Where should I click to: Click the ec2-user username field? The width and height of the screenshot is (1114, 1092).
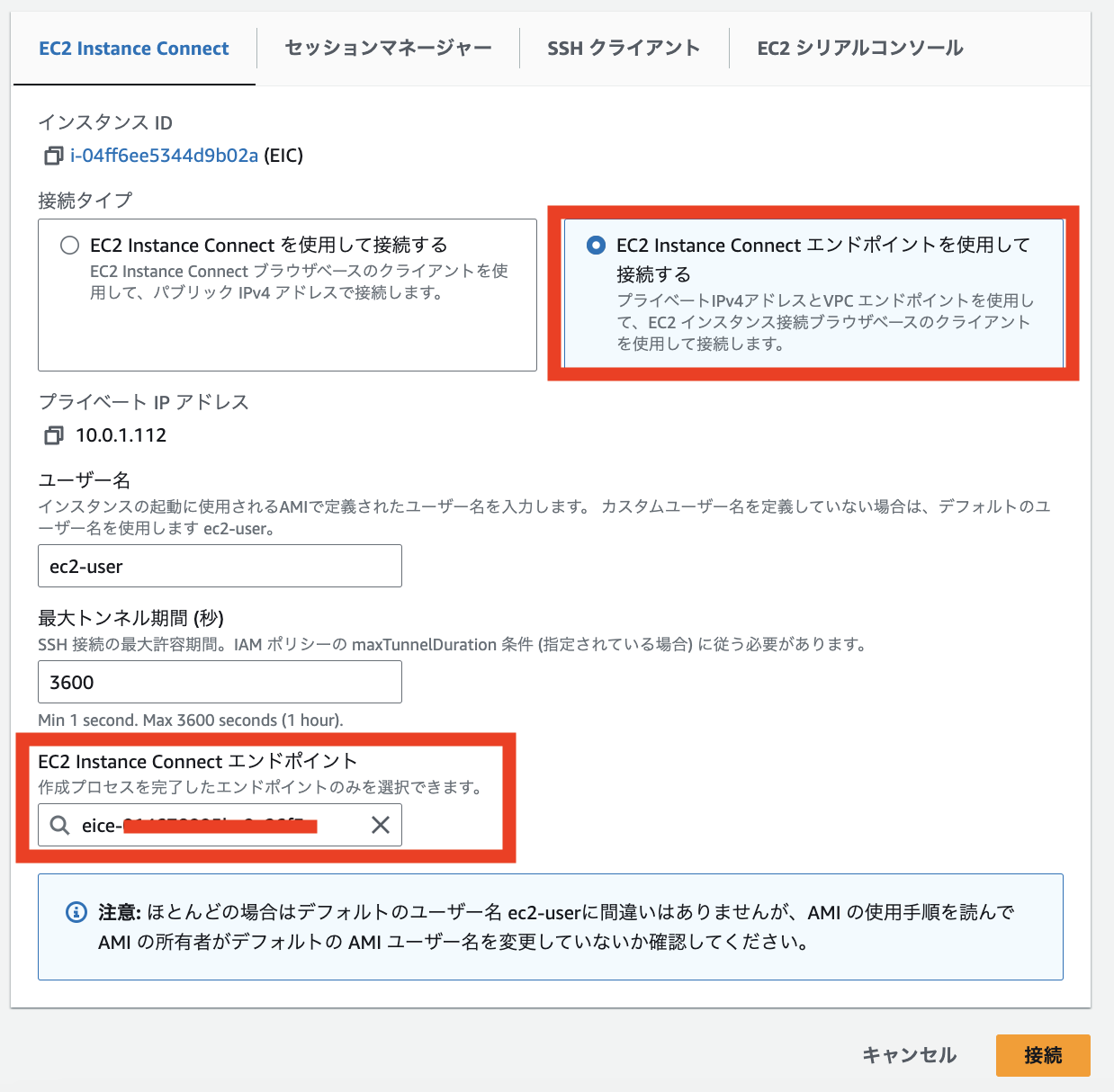coord(220,566)
